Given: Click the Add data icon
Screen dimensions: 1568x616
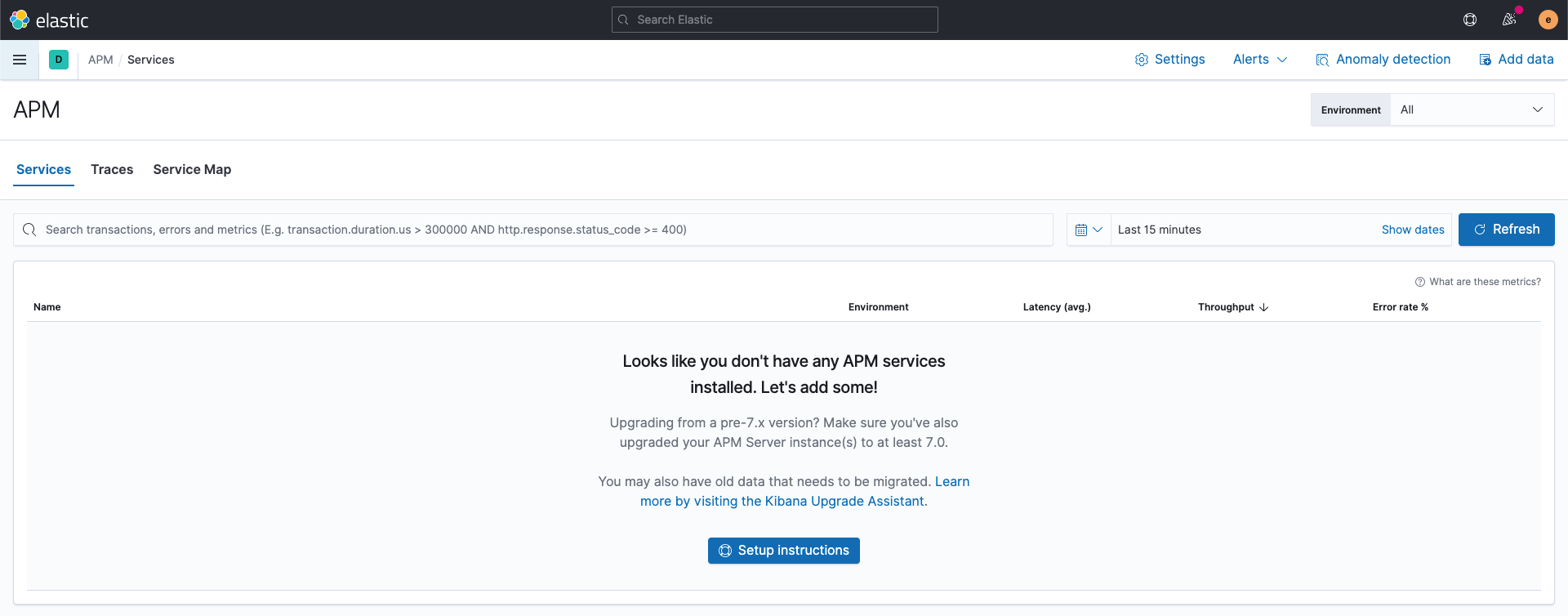Looking at the screenshot, I should (1486, 60).
